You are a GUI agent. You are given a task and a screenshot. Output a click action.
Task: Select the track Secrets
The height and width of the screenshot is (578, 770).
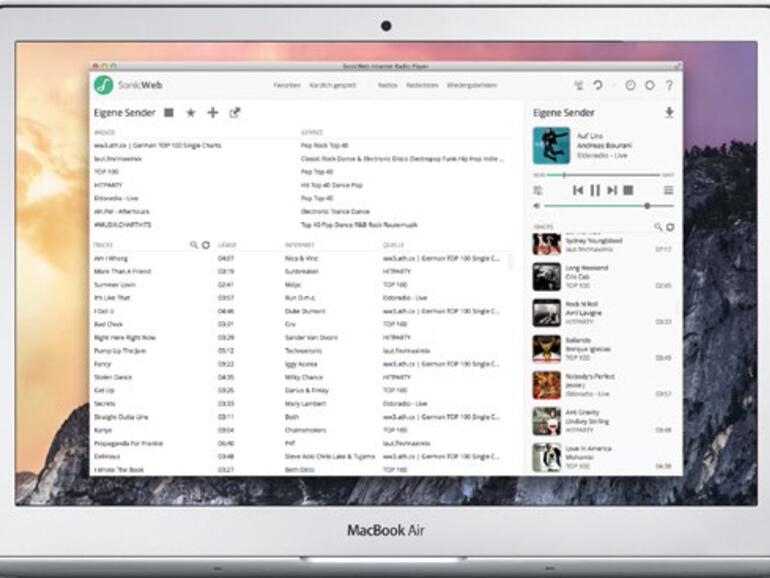pyautogui.click(x=105, y=404)
